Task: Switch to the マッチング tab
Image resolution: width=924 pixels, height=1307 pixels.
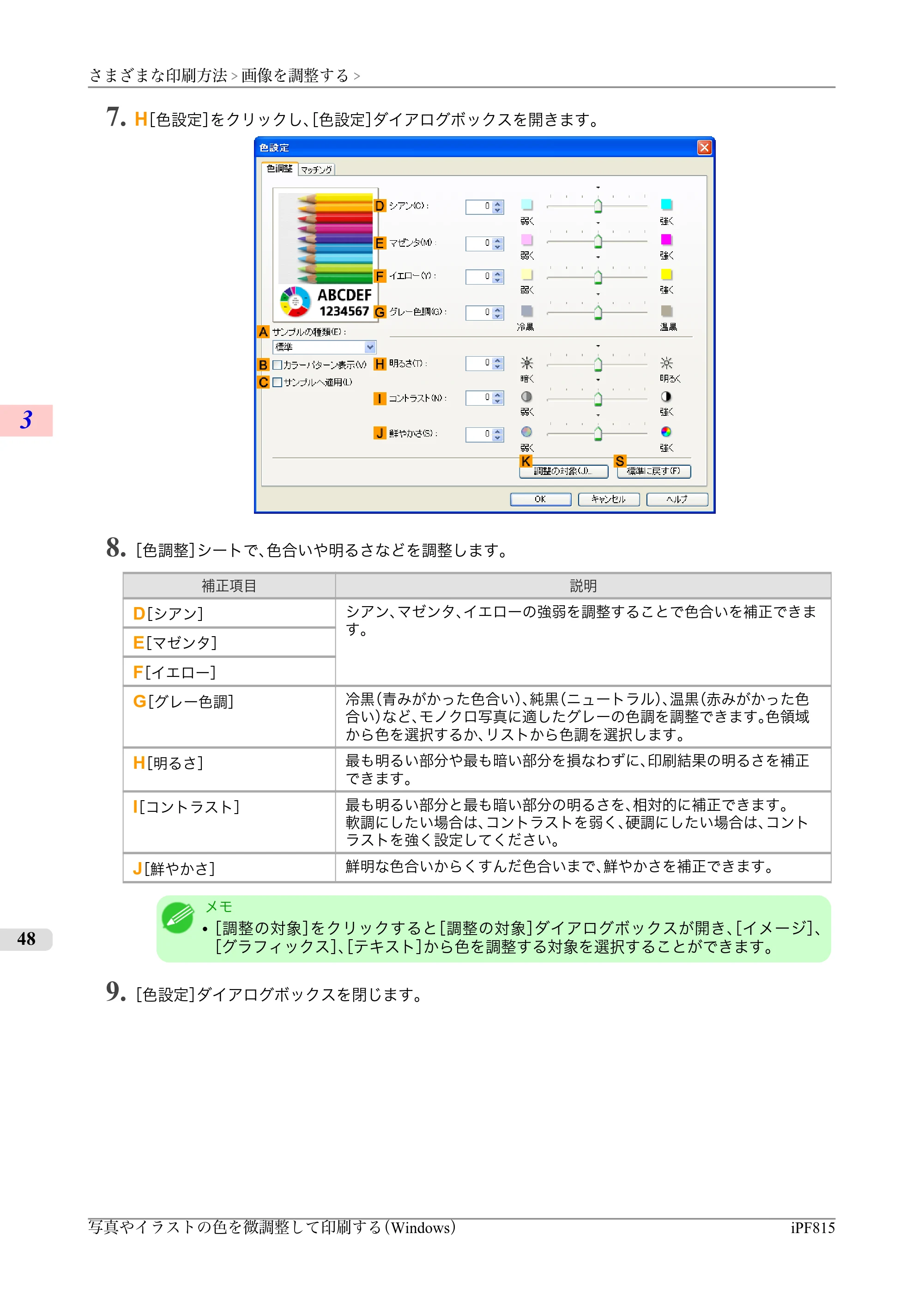Action: [316, 170]
